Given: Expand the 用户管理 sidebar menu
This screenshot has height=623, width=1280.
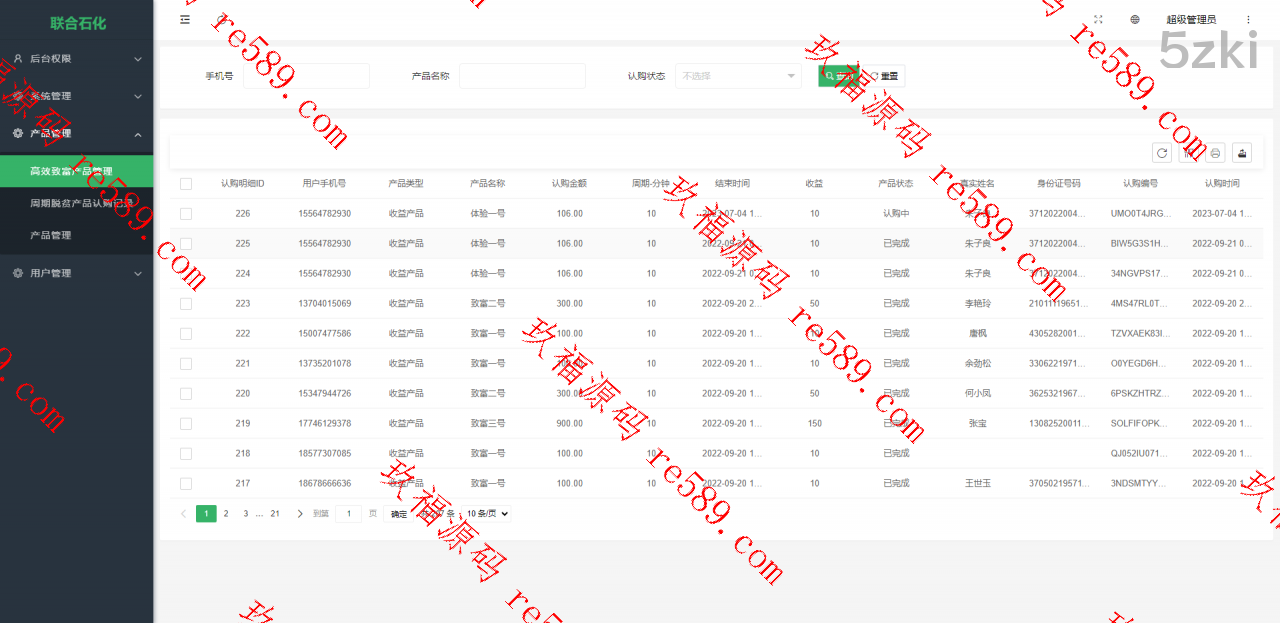Looking at the screenshot, I should [x=77, y=273].
